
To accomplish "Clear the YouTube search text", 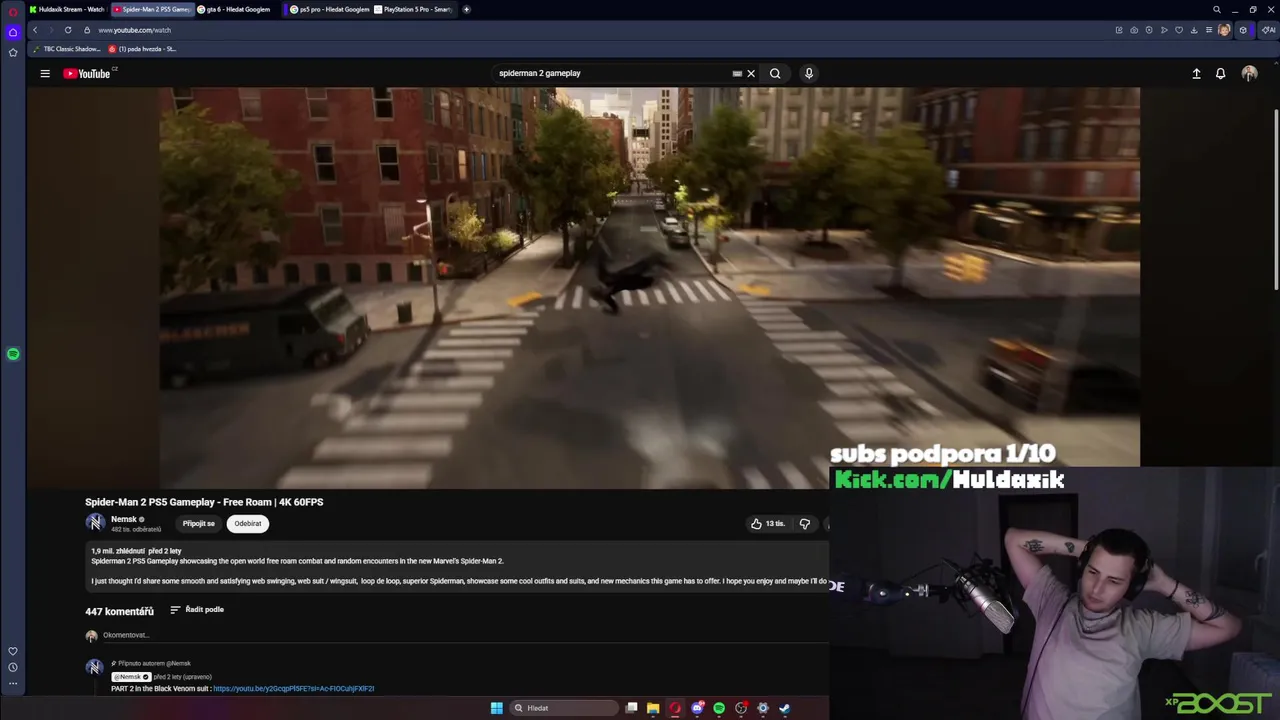I will point(751,73).
